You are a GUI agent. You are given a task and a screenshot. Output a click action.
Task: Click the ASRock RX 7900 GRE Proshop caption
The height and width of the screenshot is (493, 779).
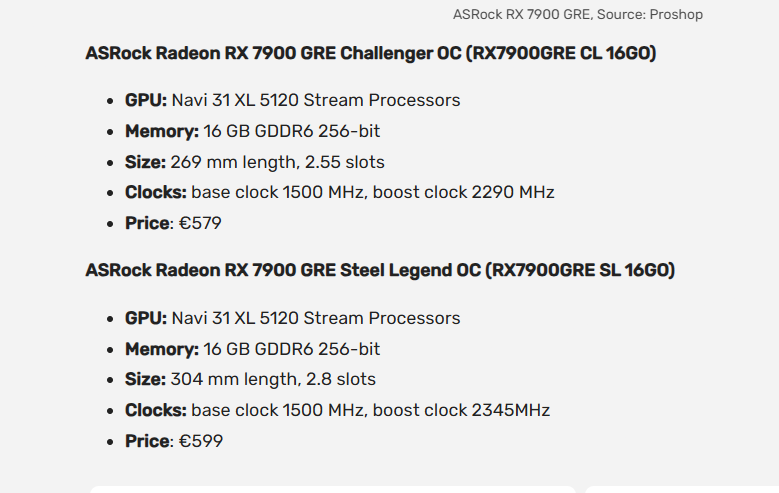pos(578,14)
